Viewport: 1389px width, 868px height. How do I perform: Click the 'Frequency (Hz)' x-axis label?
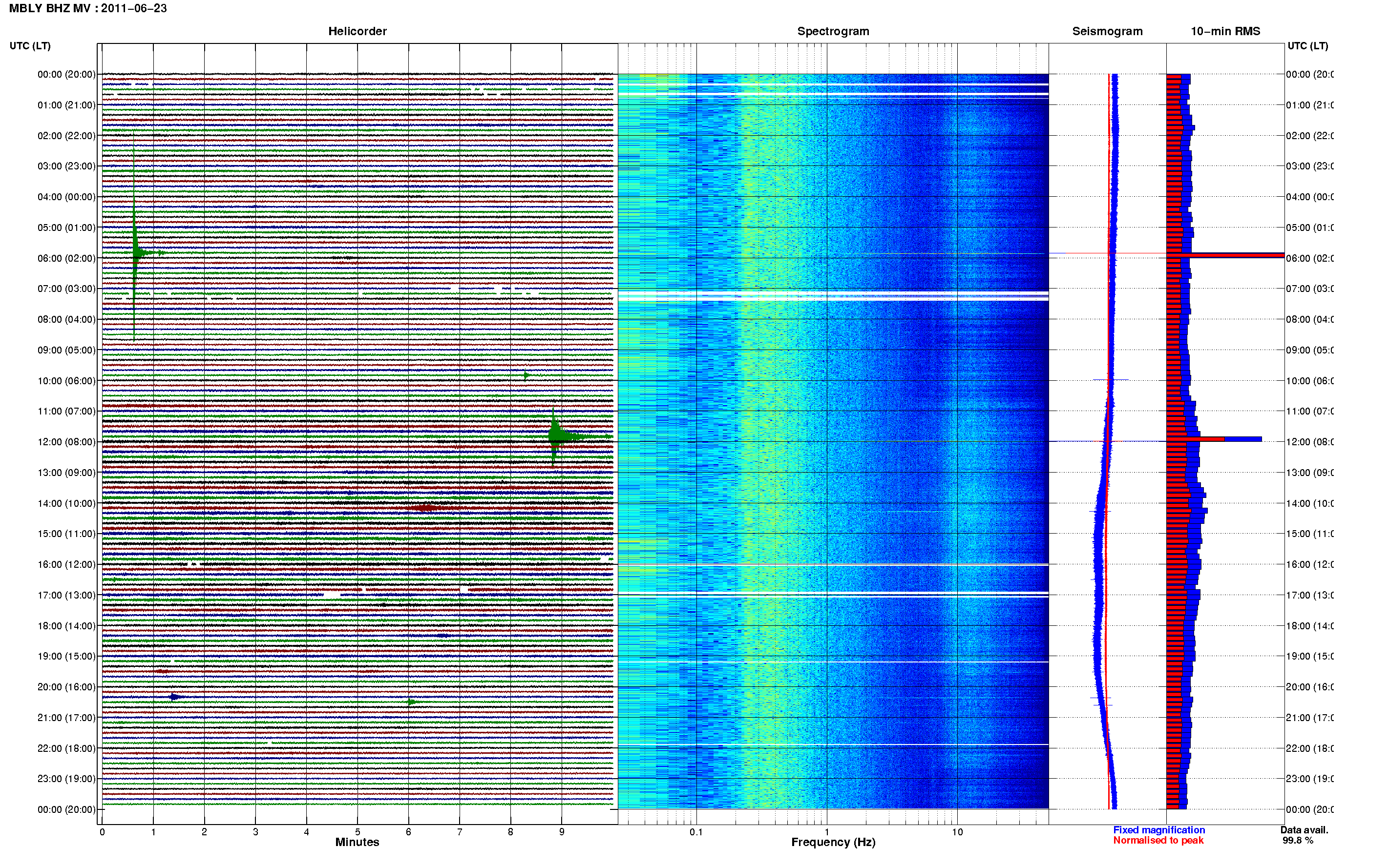point(833,842)
